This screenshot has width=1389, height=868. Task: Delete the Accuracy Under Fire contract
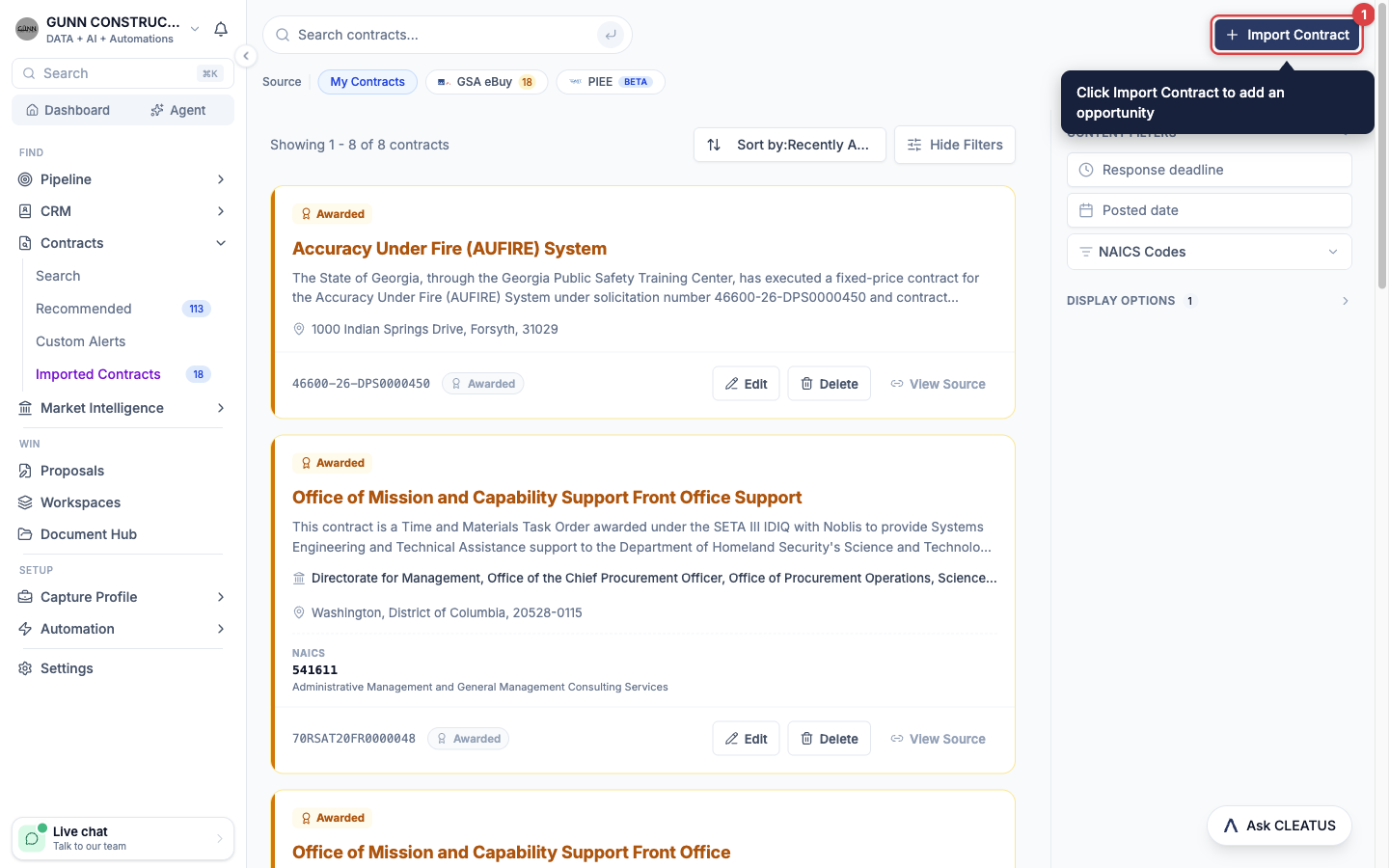point(829,384)
